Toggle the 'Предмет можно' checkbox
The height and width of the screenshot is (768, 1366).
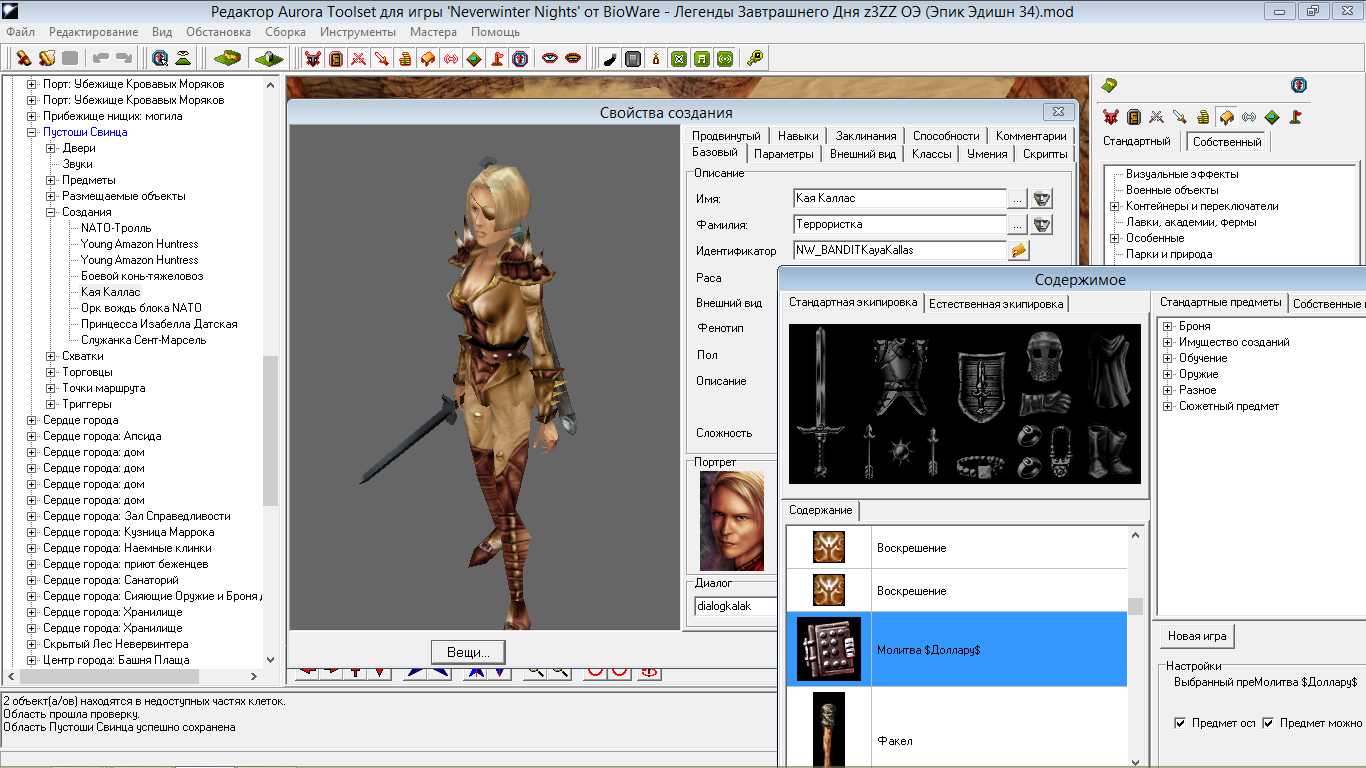point(1269,723)
